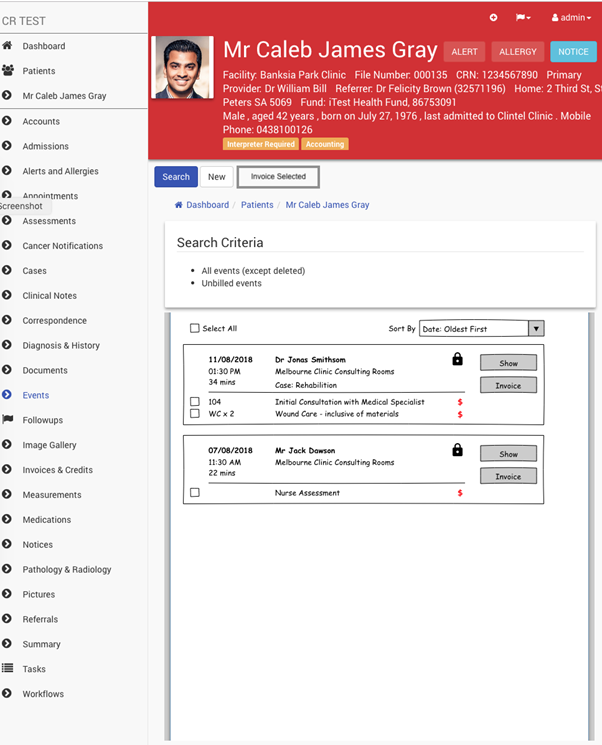Click lock icon on Mr Jack Dawson event

458,449
